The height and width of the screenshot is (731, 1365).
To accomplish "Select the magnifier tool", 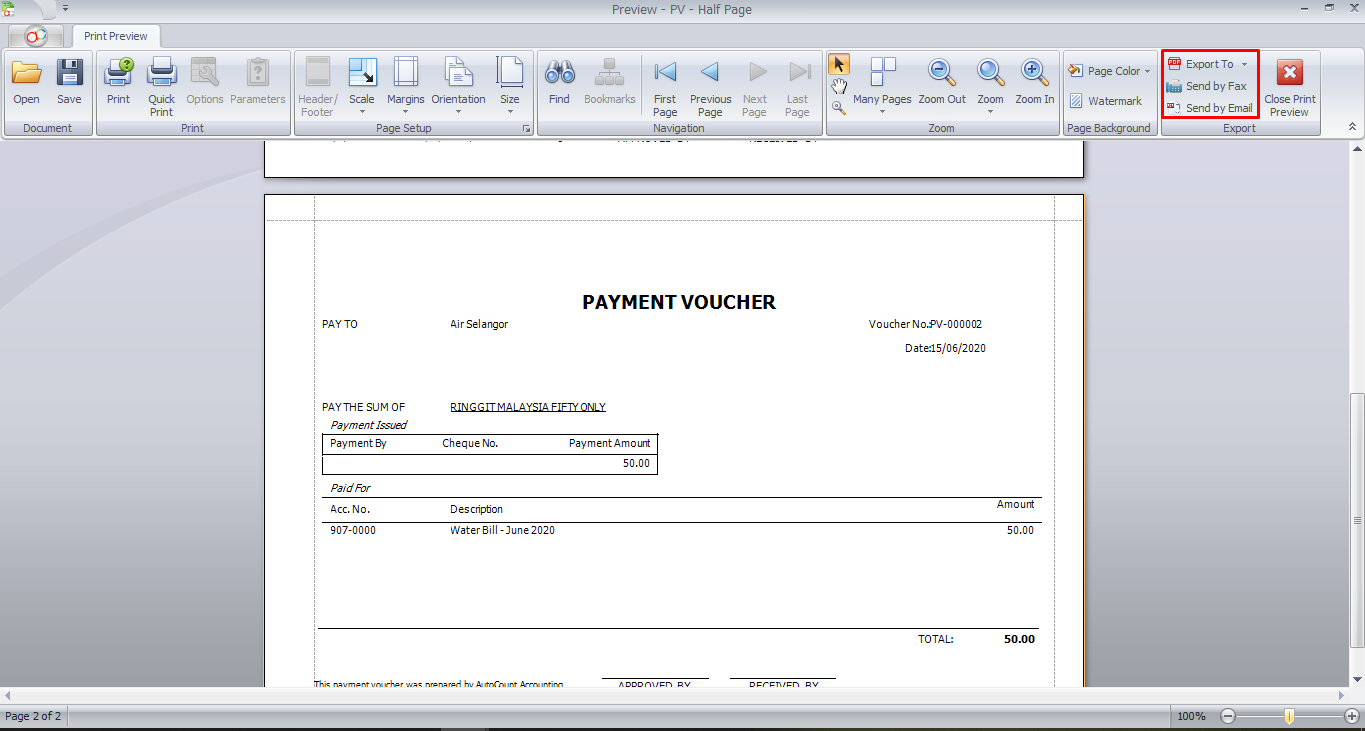I will 839,108.
